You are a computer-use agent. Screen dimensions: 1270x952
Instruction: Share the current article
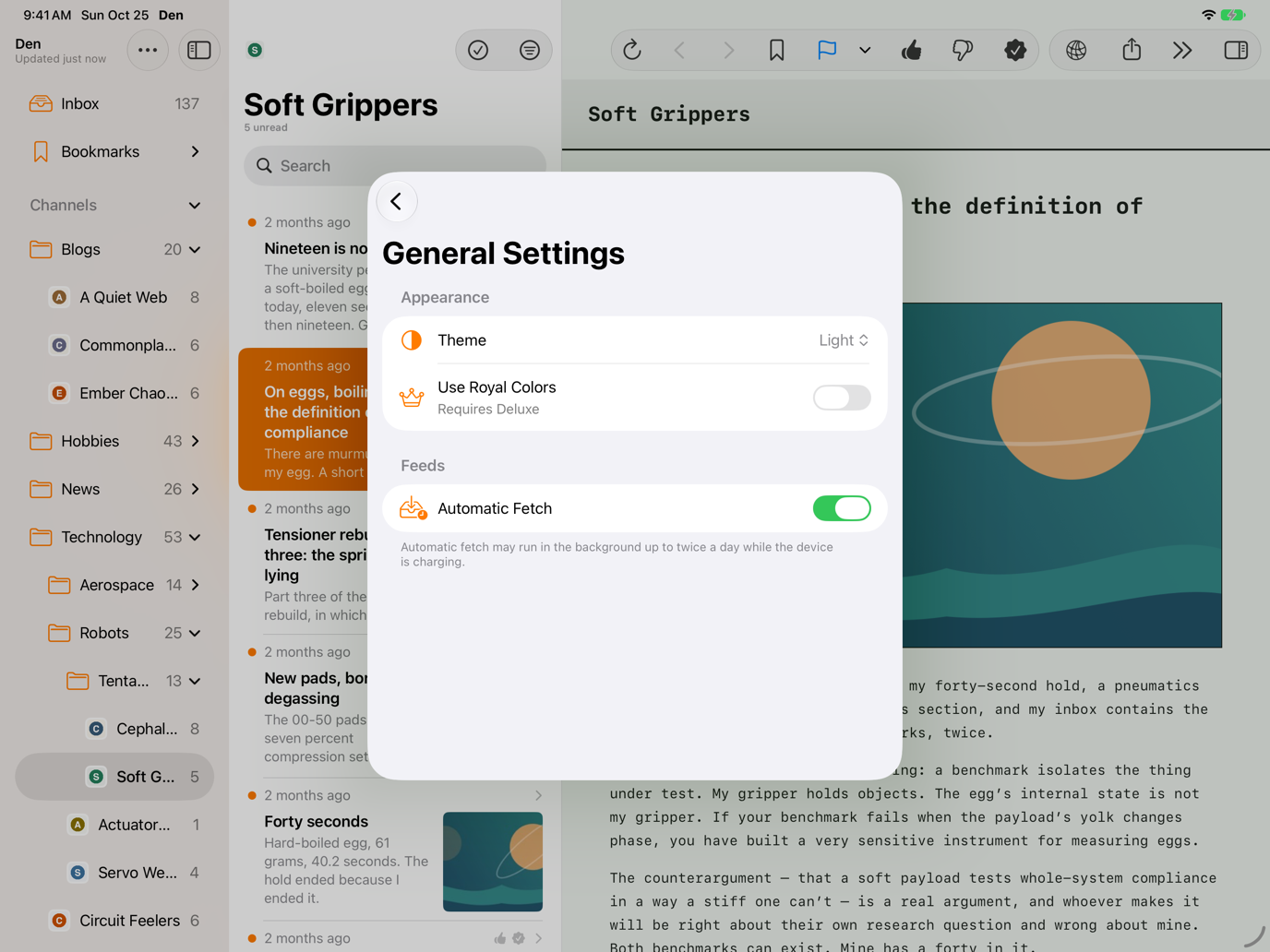tap(1132, 51)
